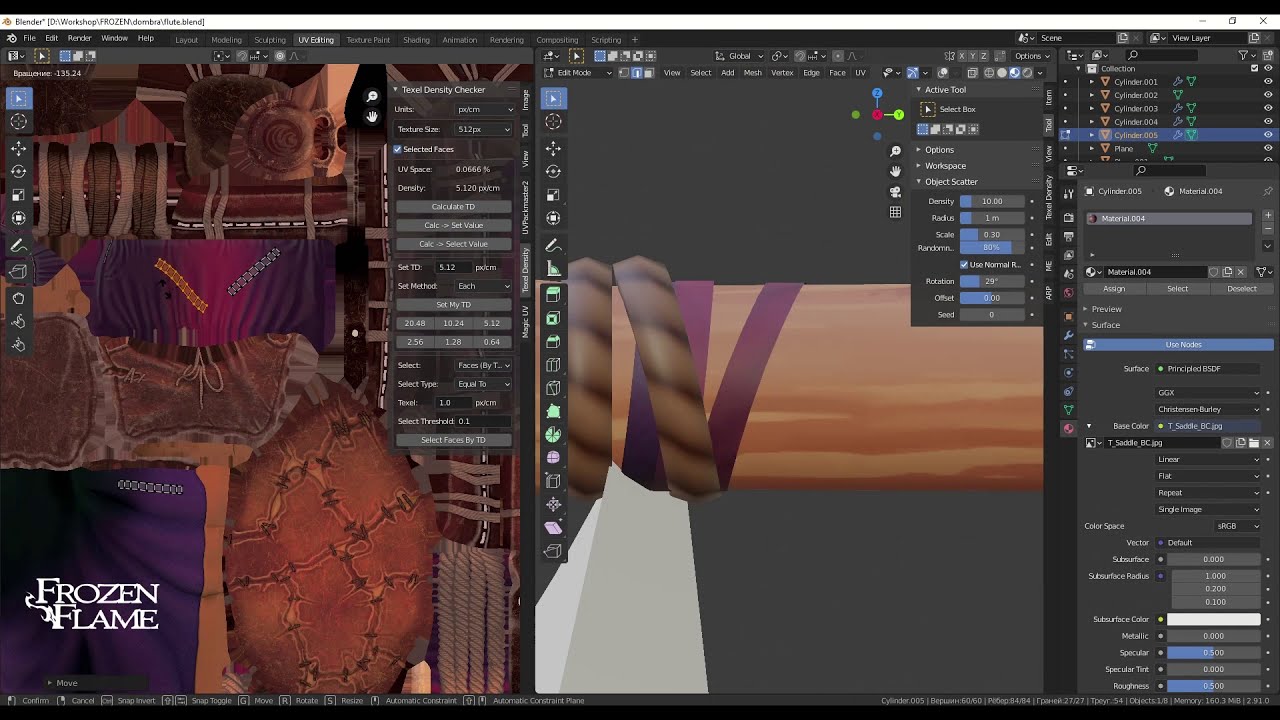Open the Units px/cm dropdown

(x=484, y=109)
